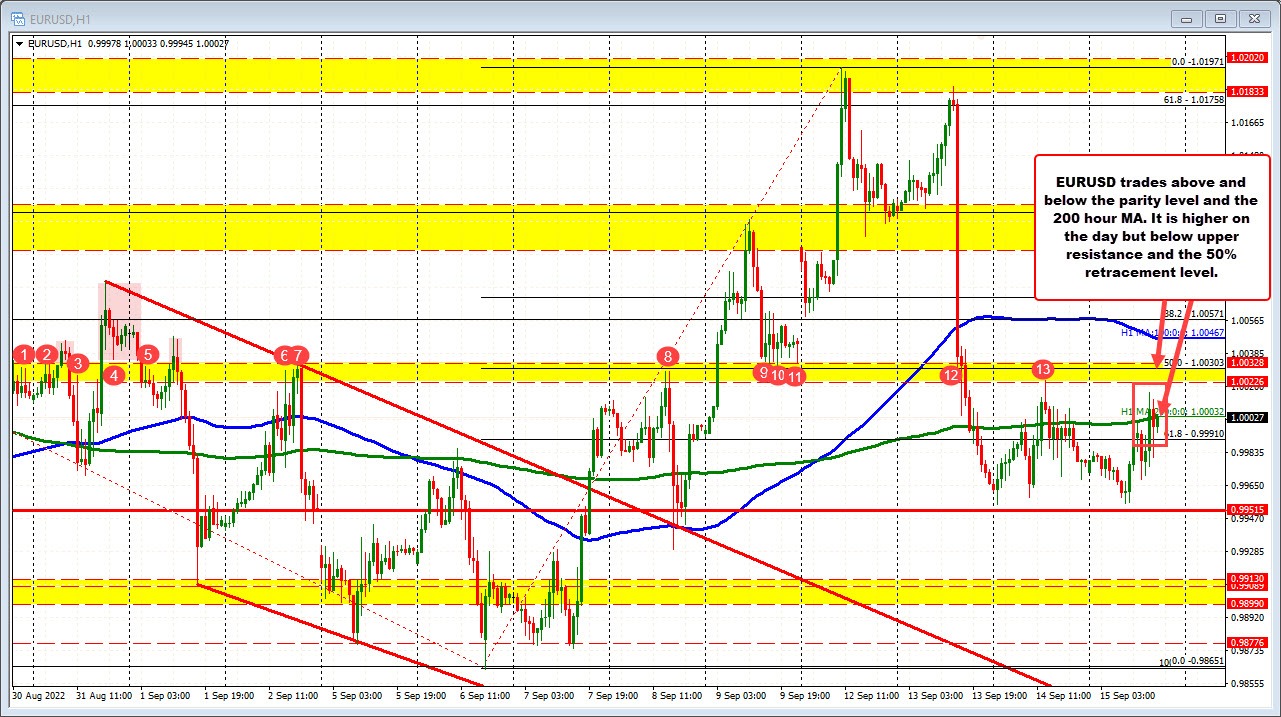
Task: Click marker 12 near the sharp price drop
Action: 950,376
